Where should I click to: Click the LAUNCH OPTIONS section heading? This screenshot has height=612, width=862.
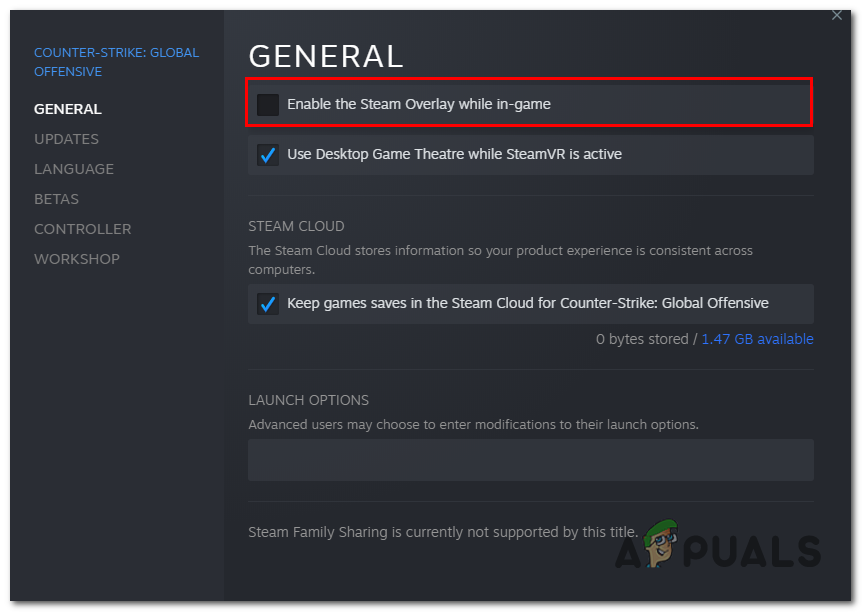pos(308,400)
